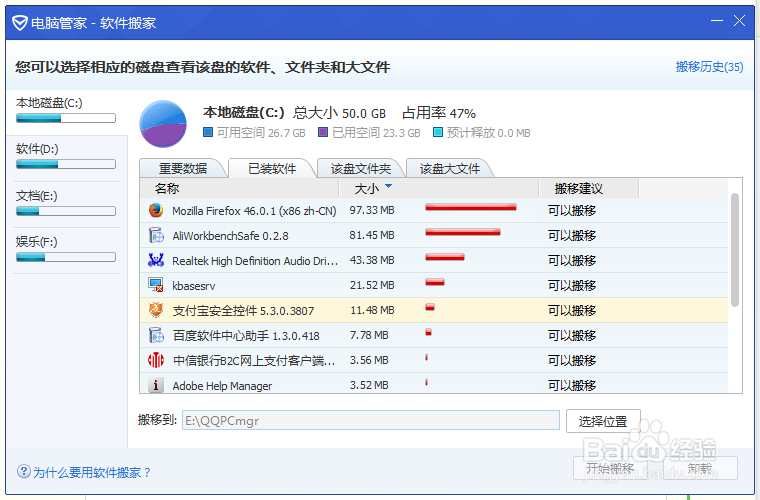Open the 该盘大文件 tab
This screenshot has width=760, height=500.
pos(450,169)
